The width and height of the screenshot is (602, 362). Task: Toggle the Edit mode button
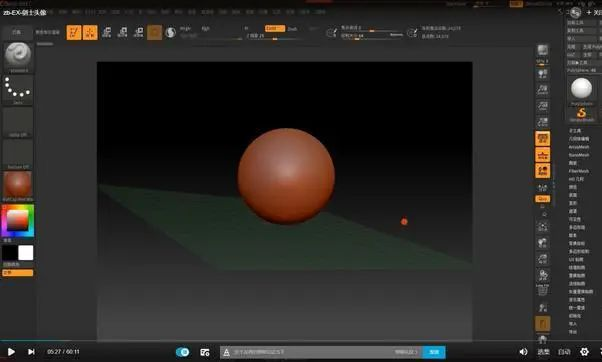74,33
